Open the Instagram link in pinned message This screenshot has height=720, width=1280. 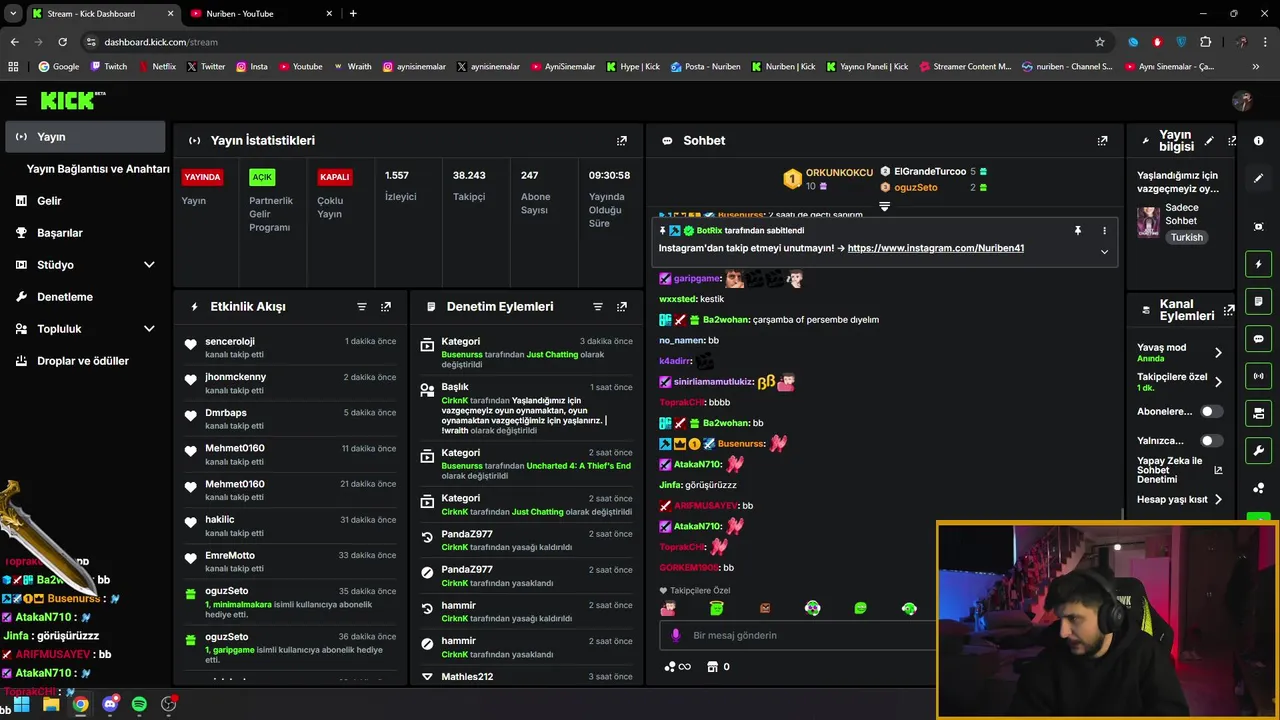[935, 248]
